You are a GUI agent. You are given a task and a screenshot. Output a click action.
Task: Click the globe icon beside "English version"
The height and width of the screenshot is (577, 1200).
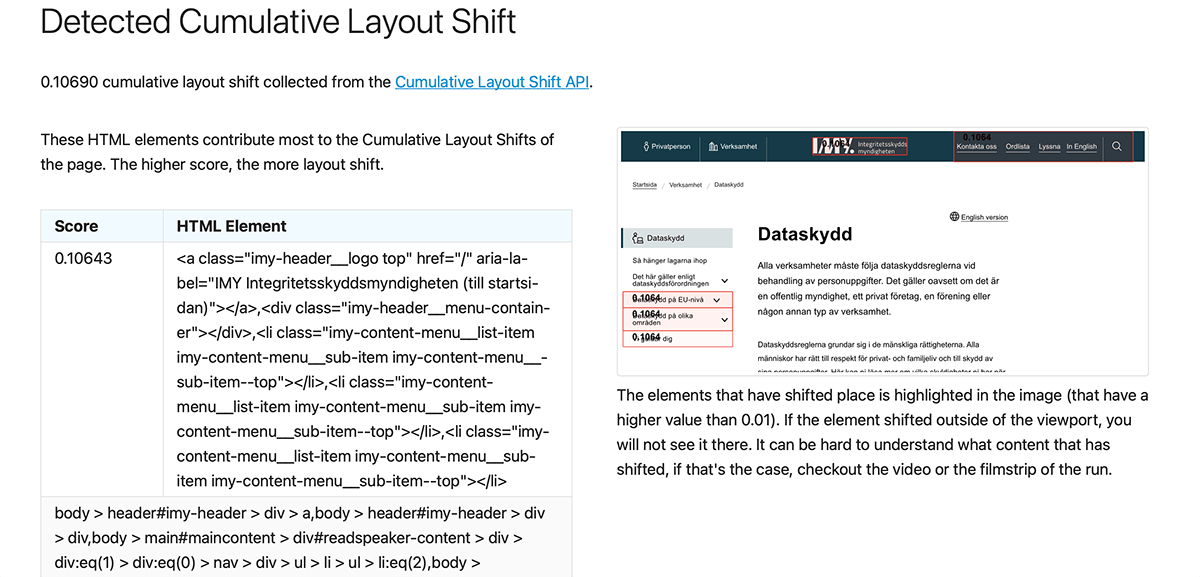coord(954,217)
